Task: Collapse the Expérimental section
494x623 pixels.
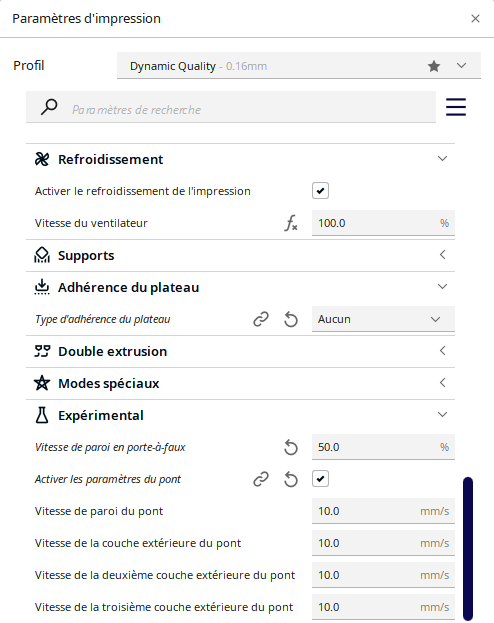Action: click(240, 415)
